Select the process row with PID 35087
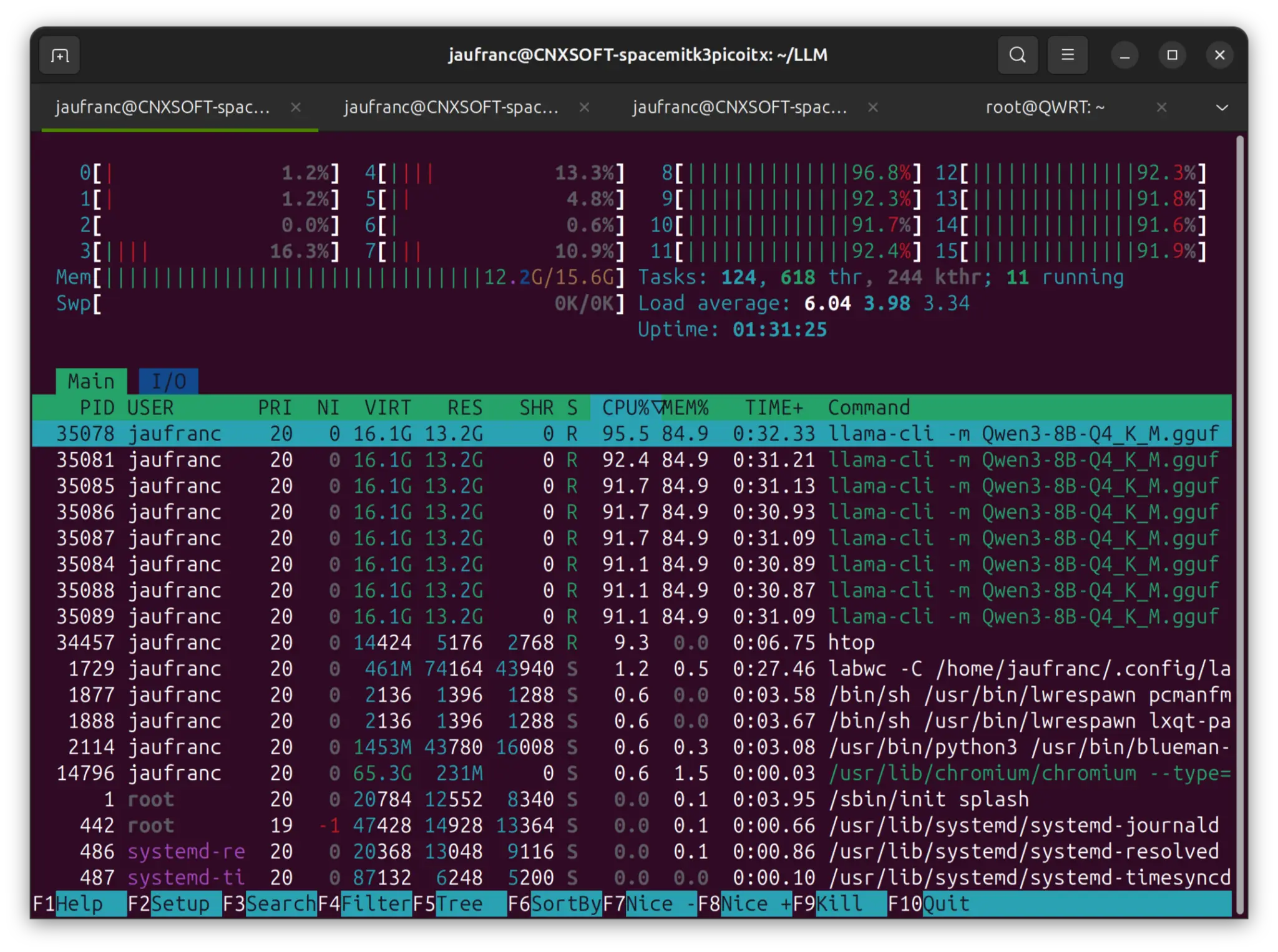The width and height of the screenshot is (1278, 952). (632, 538)
